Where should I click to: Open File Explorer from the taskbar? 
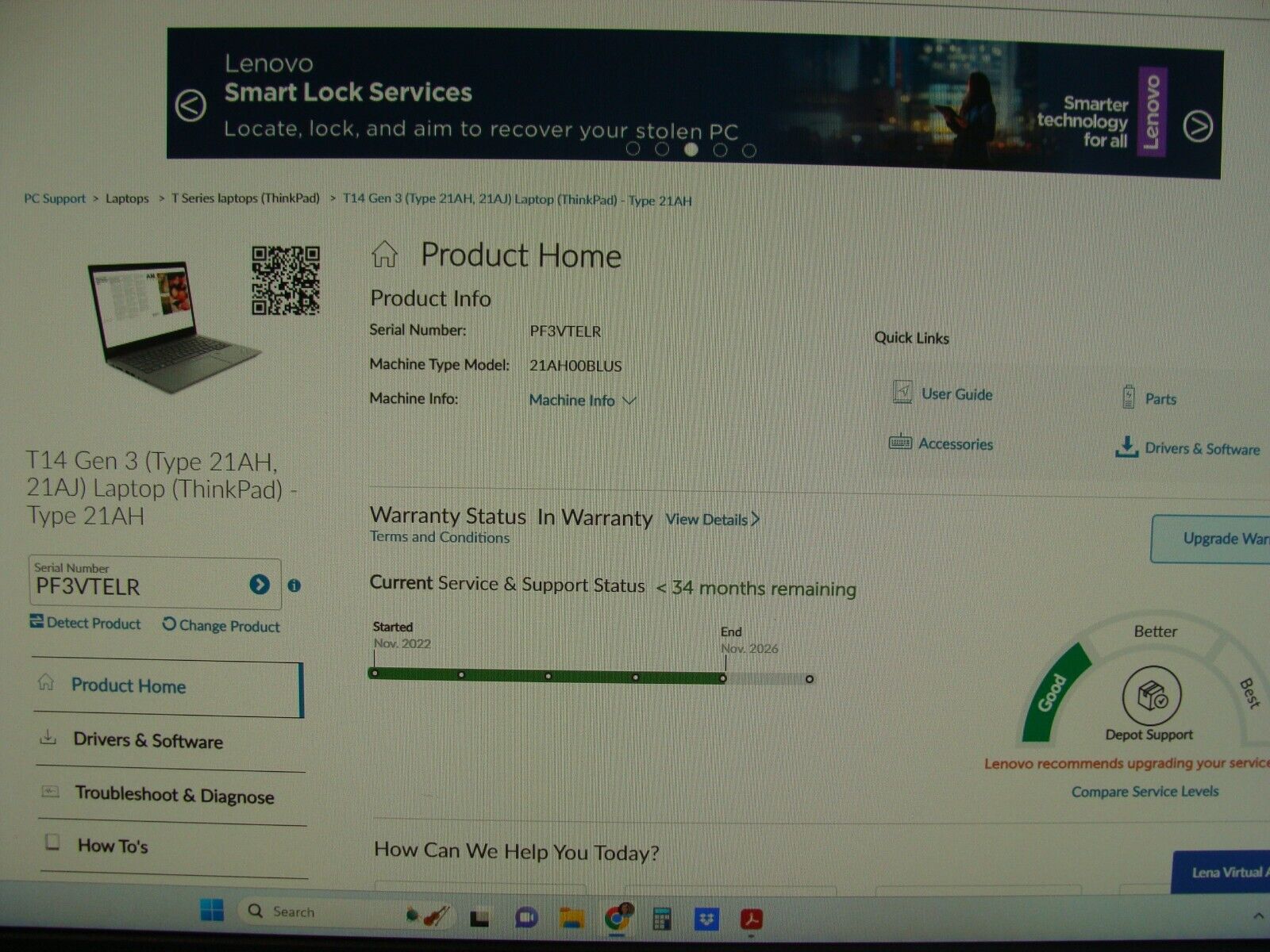(571, 919)
